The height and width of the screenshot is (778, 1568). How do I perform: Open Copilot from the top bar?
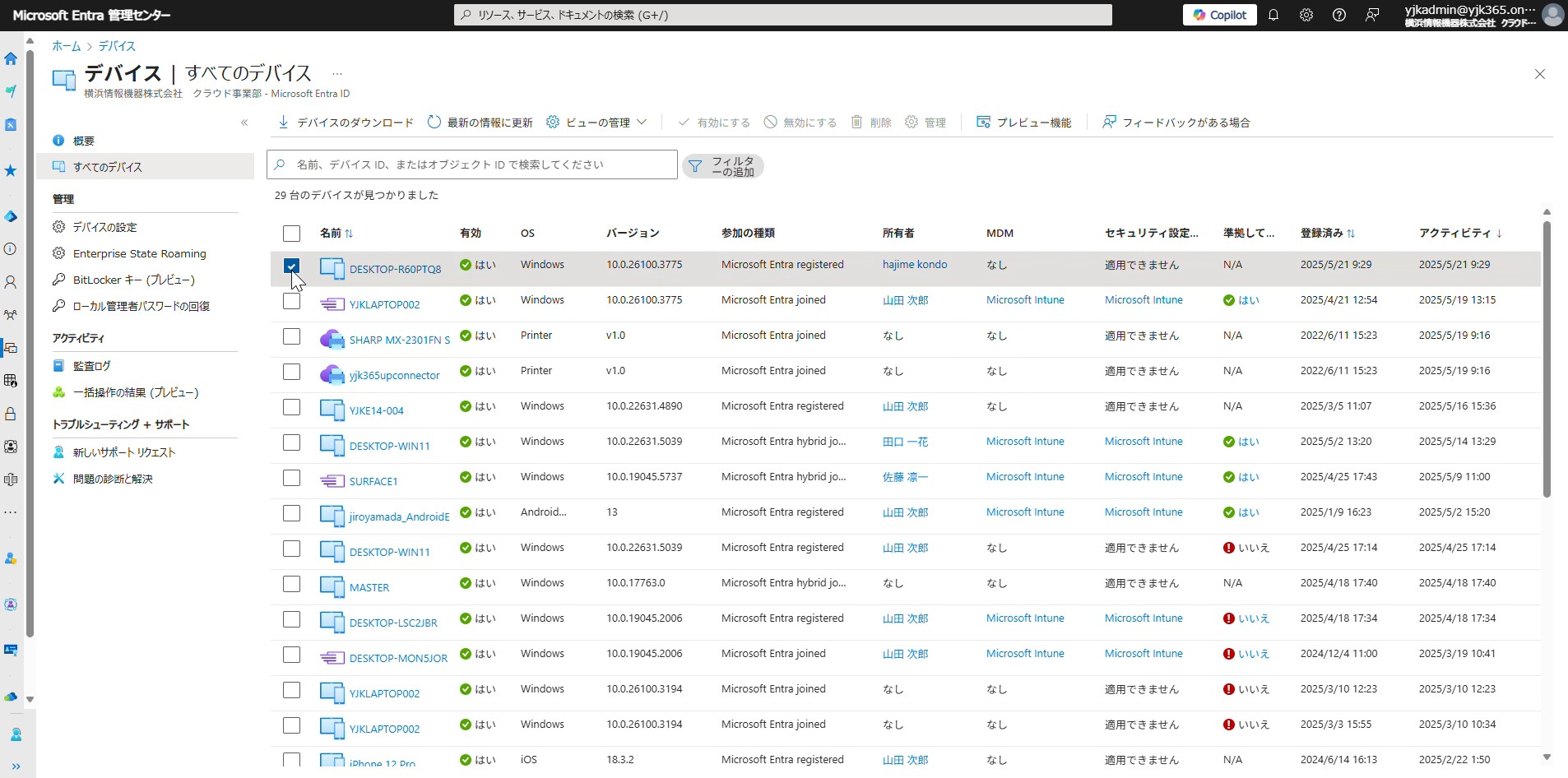(1219, 15)
